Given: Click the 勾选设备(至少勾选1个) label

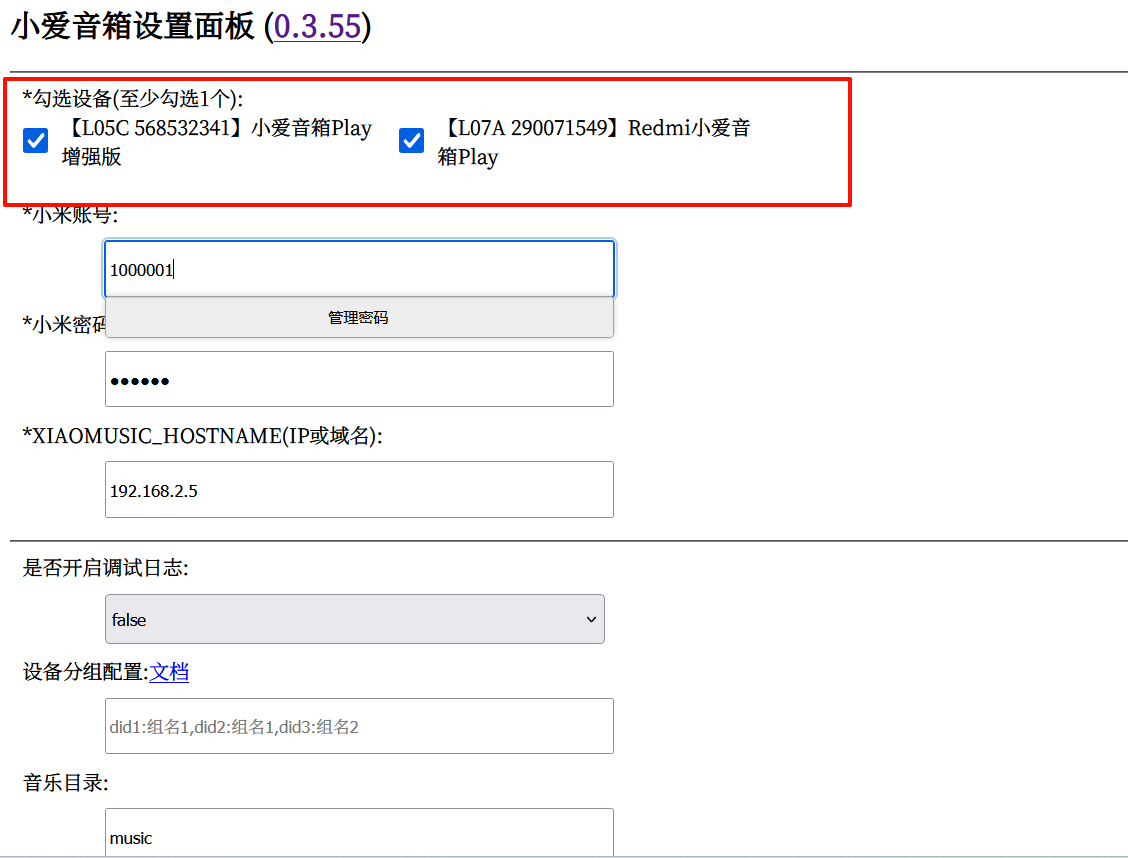Looking at the screenshot, I should click(132, 98).
